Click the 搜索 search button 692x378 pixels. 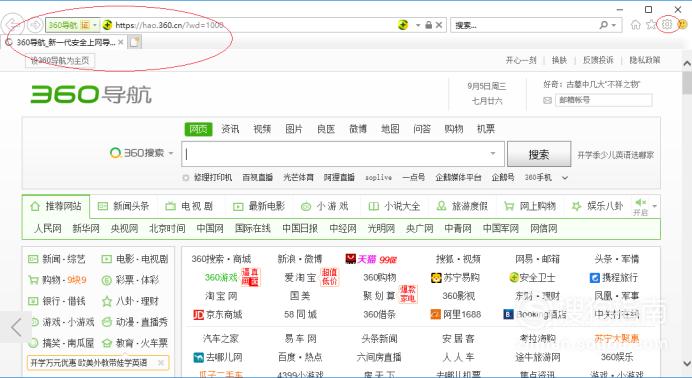coord(539,154)
